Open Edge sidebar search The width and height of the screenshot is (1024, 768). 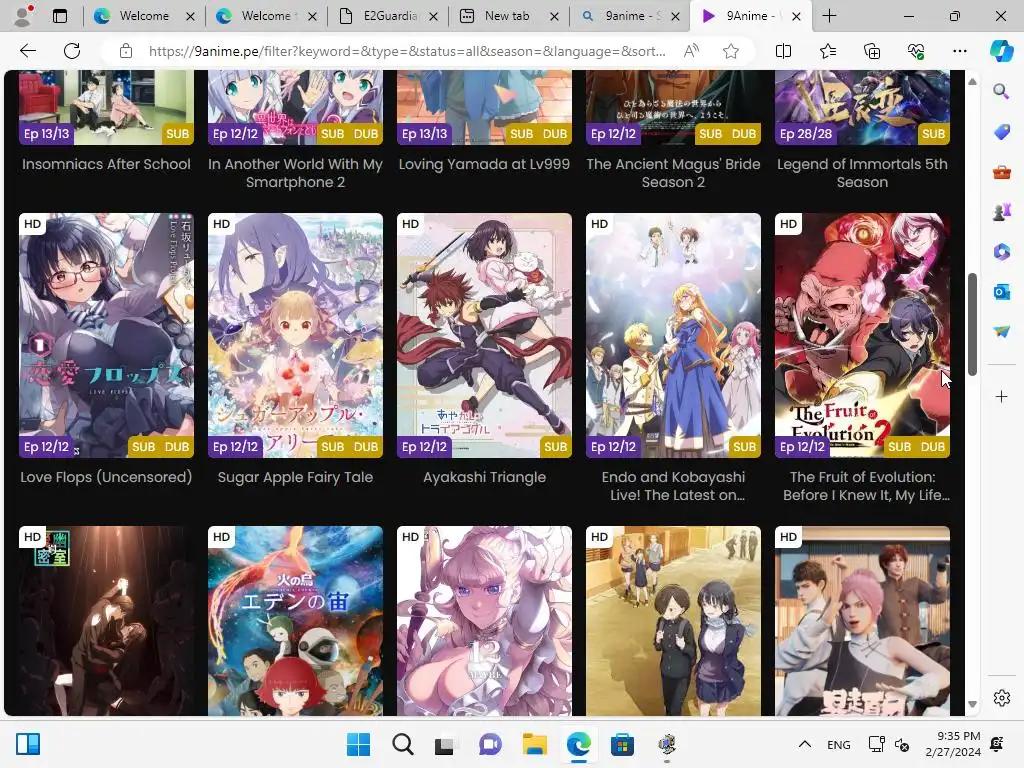[1001, 91]
